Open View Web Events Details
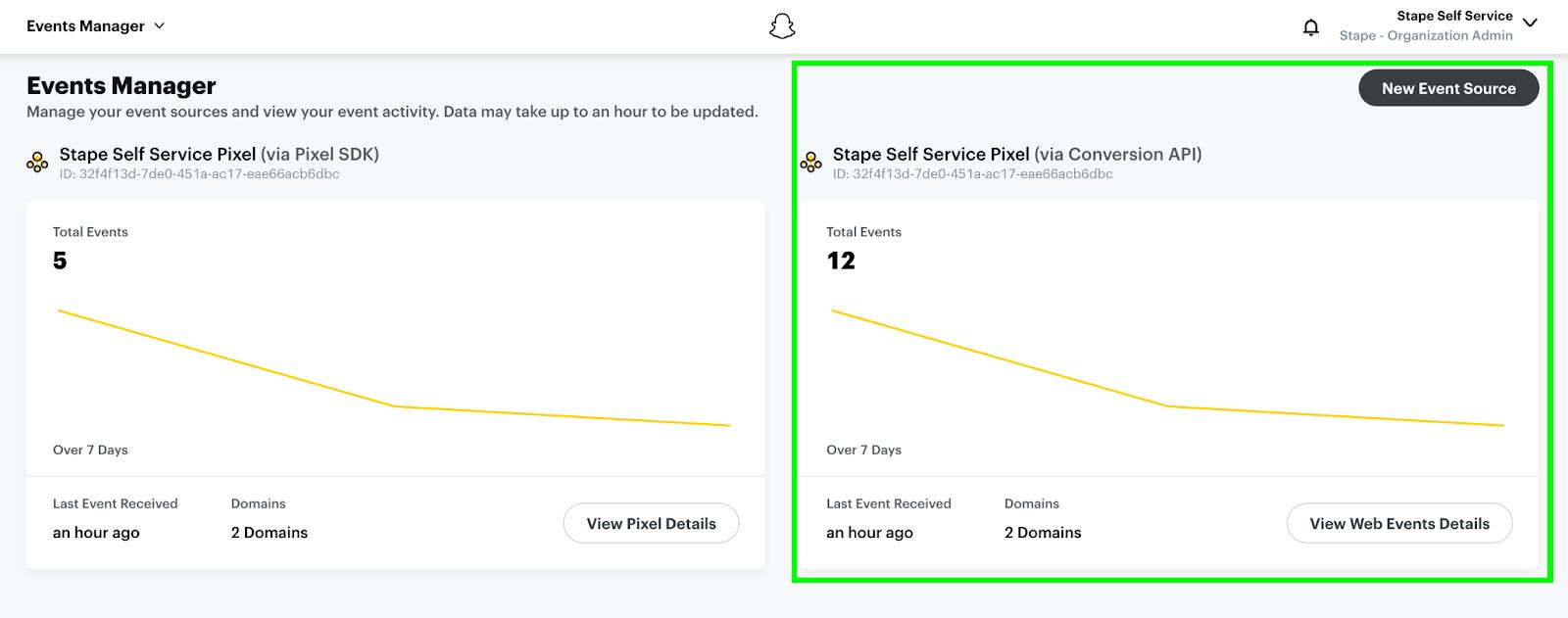The image size is (1568, 618). 1399,524
